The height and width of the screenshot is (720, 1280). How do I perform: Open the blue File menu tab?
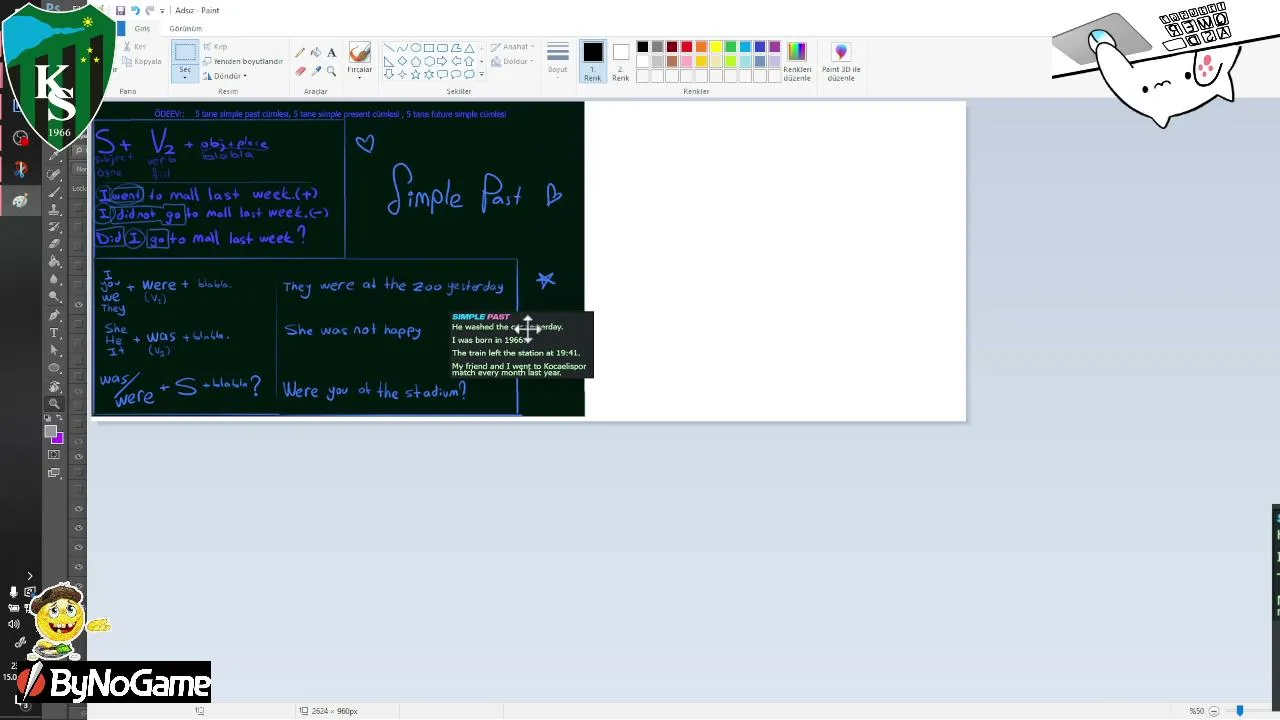tap(121, 28)
